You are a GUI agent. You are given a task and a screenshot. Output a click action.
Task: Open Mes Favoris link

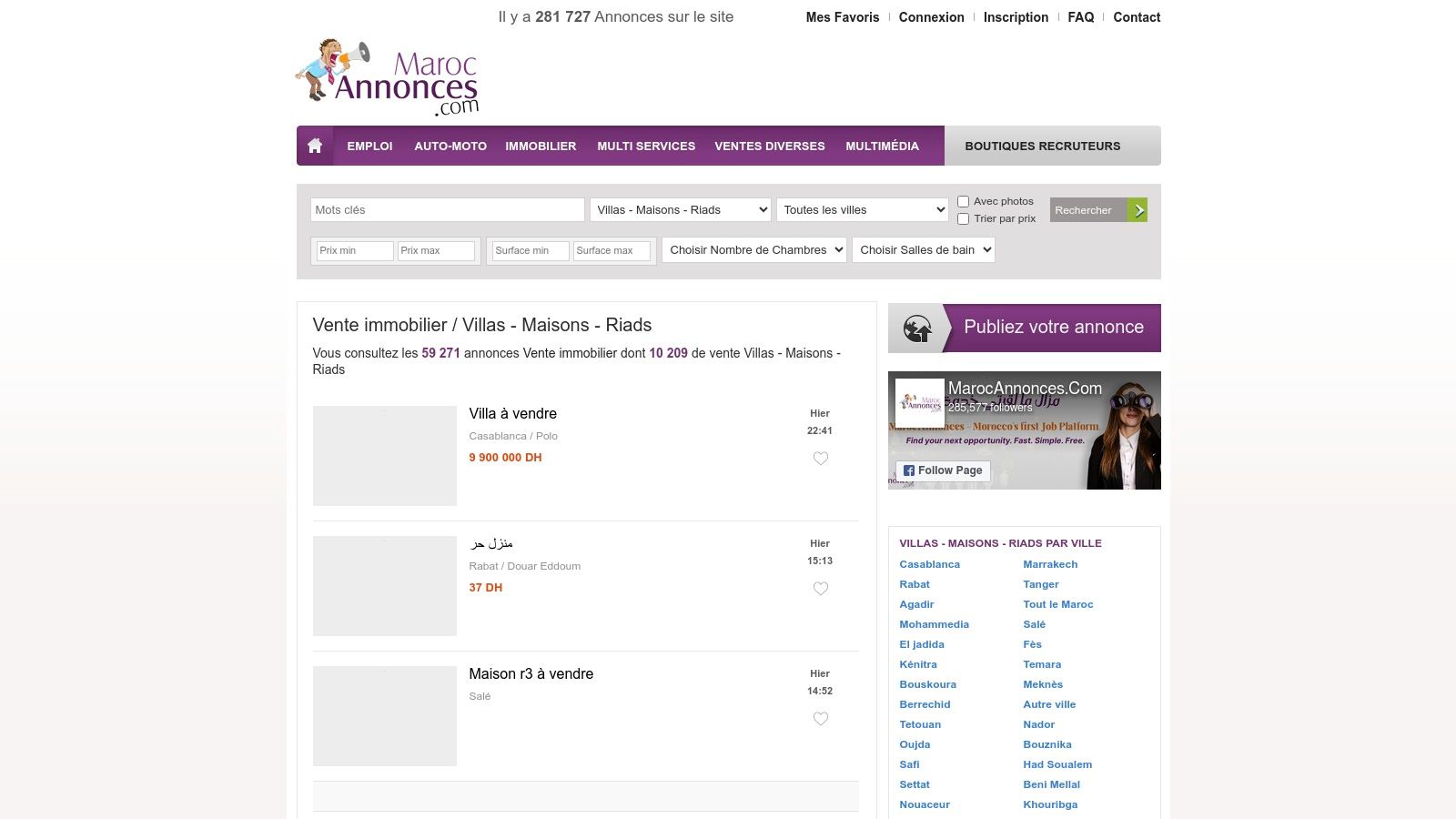(x=843, y=17)
